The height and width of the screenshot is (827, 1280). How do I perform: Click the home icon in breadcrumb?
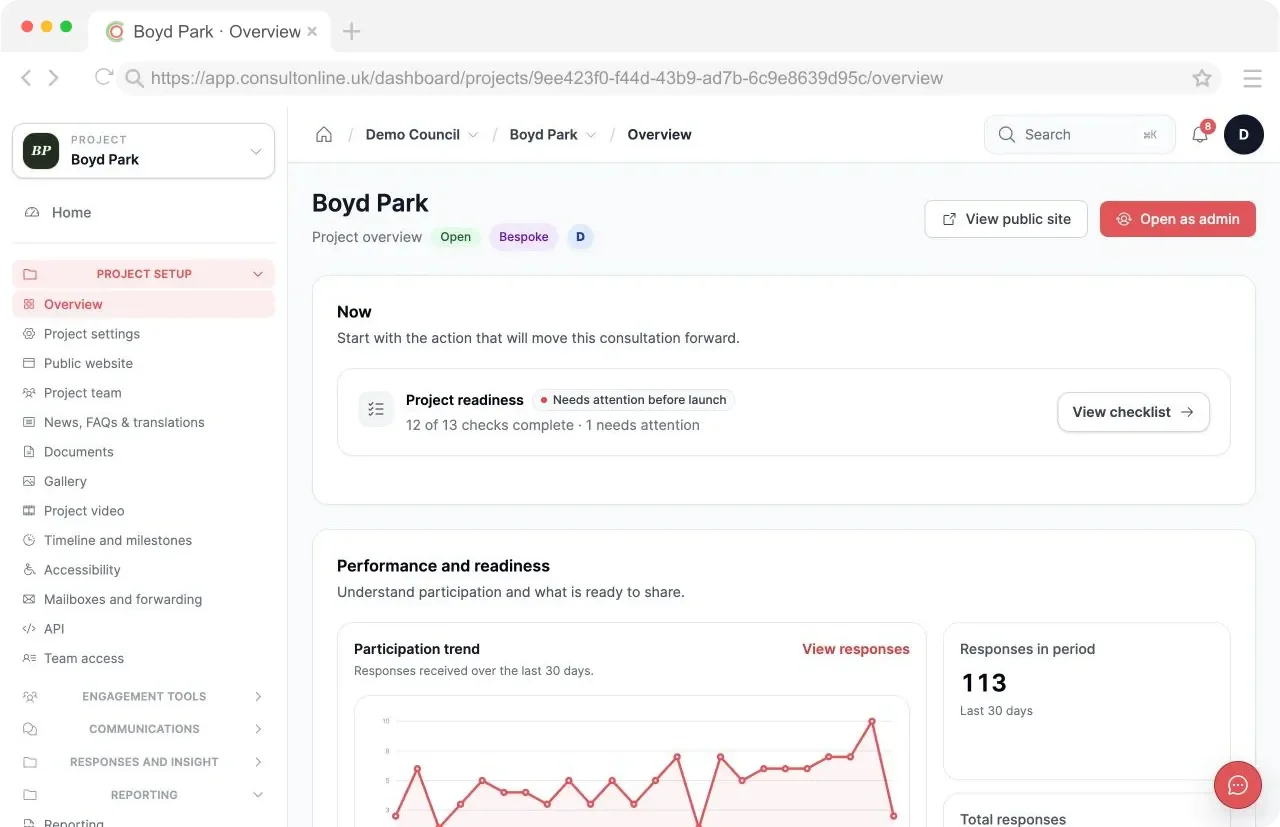click(324, 135)
